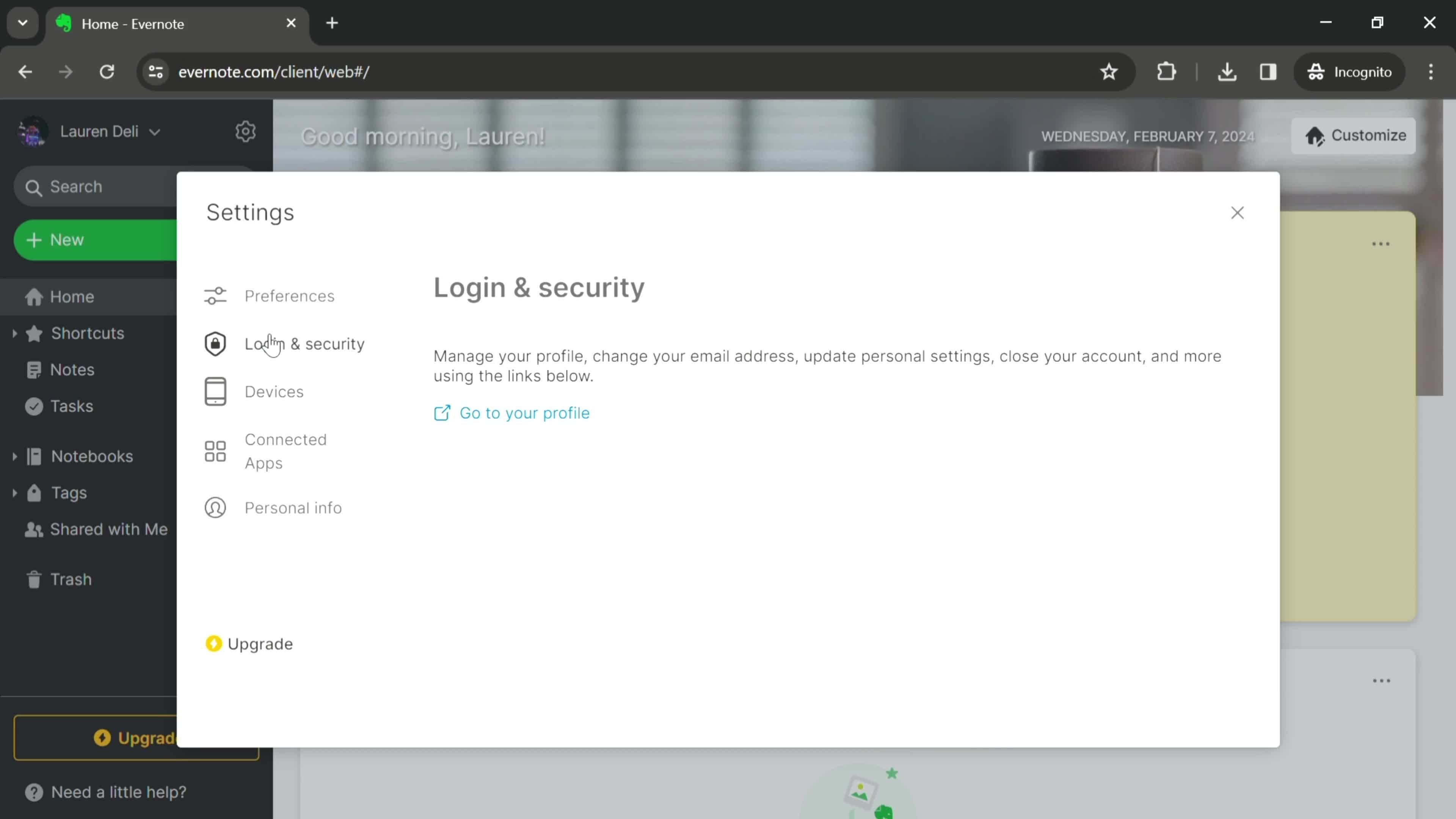
Task: Click the Upgrade star icon
Action: tap(214, 643)
